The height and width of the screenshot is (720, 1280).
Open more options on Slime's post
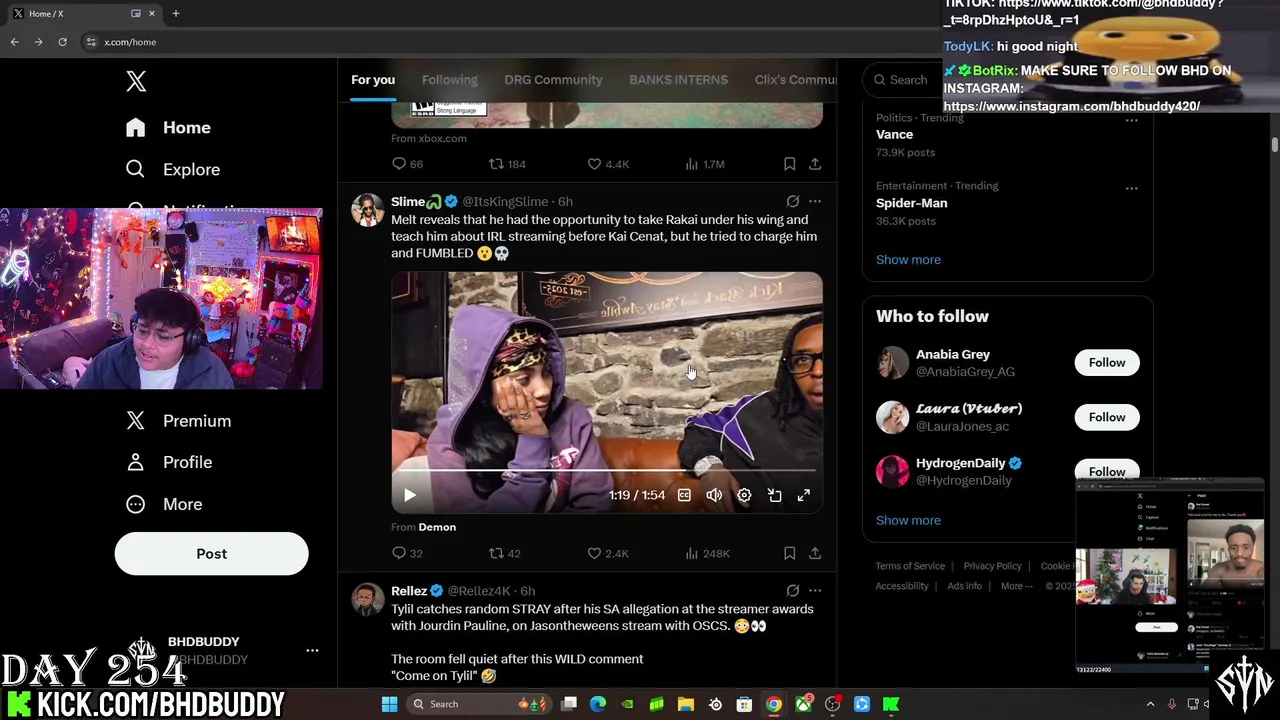coord(815,202)
